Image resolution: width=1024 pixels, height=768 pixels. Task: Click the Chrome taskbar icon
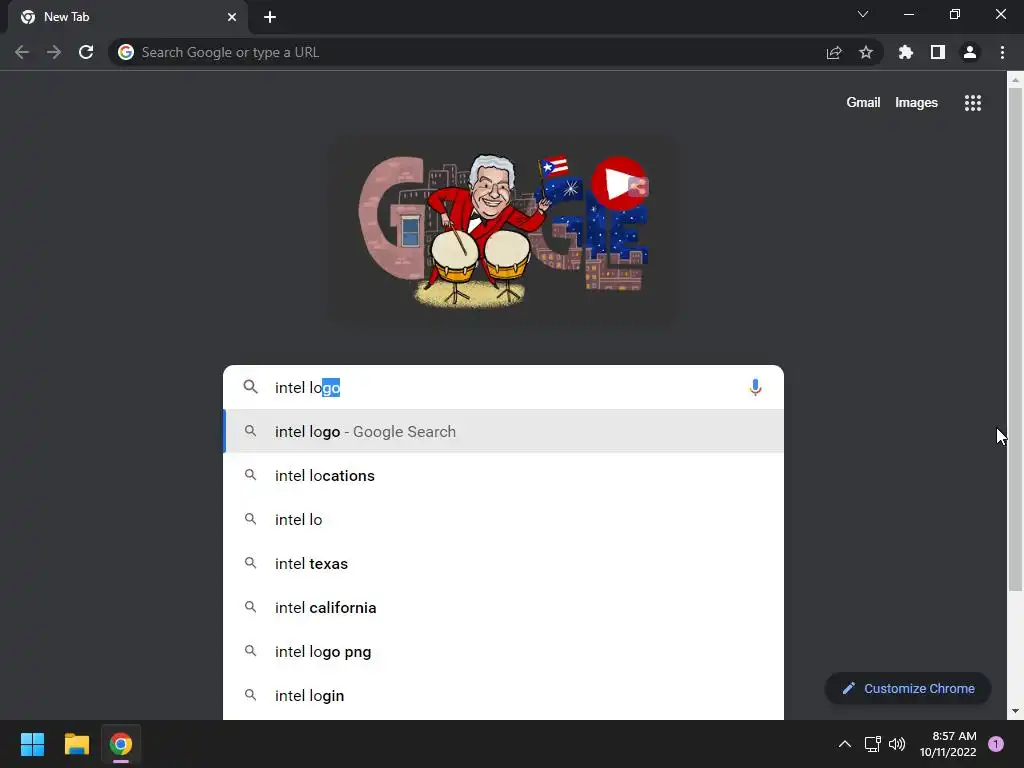pyautogui.click(x=121, y=744)
